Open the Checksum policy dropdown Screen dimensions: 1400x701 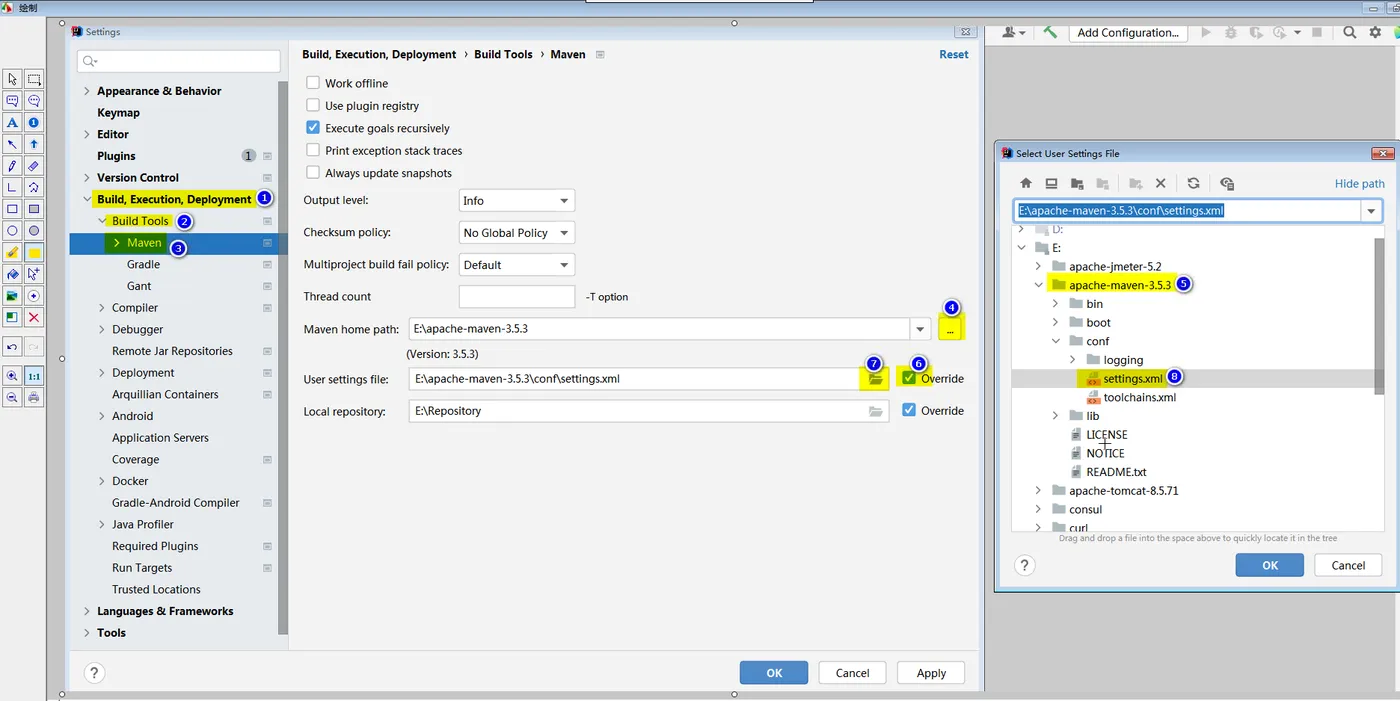[517, 233]
